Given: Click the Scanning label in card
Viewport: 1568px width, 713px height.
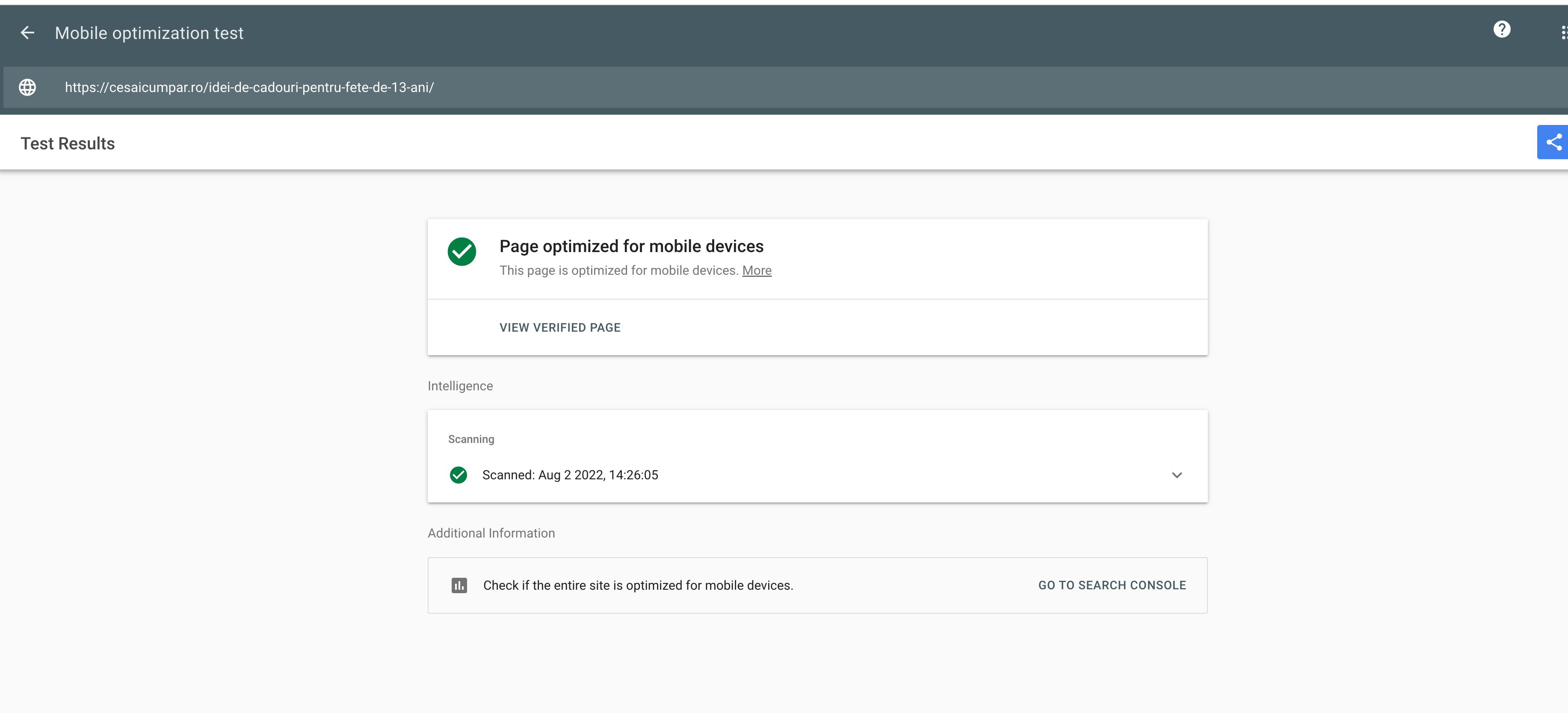Looking at the screenshot, I should tap(470, 439).
